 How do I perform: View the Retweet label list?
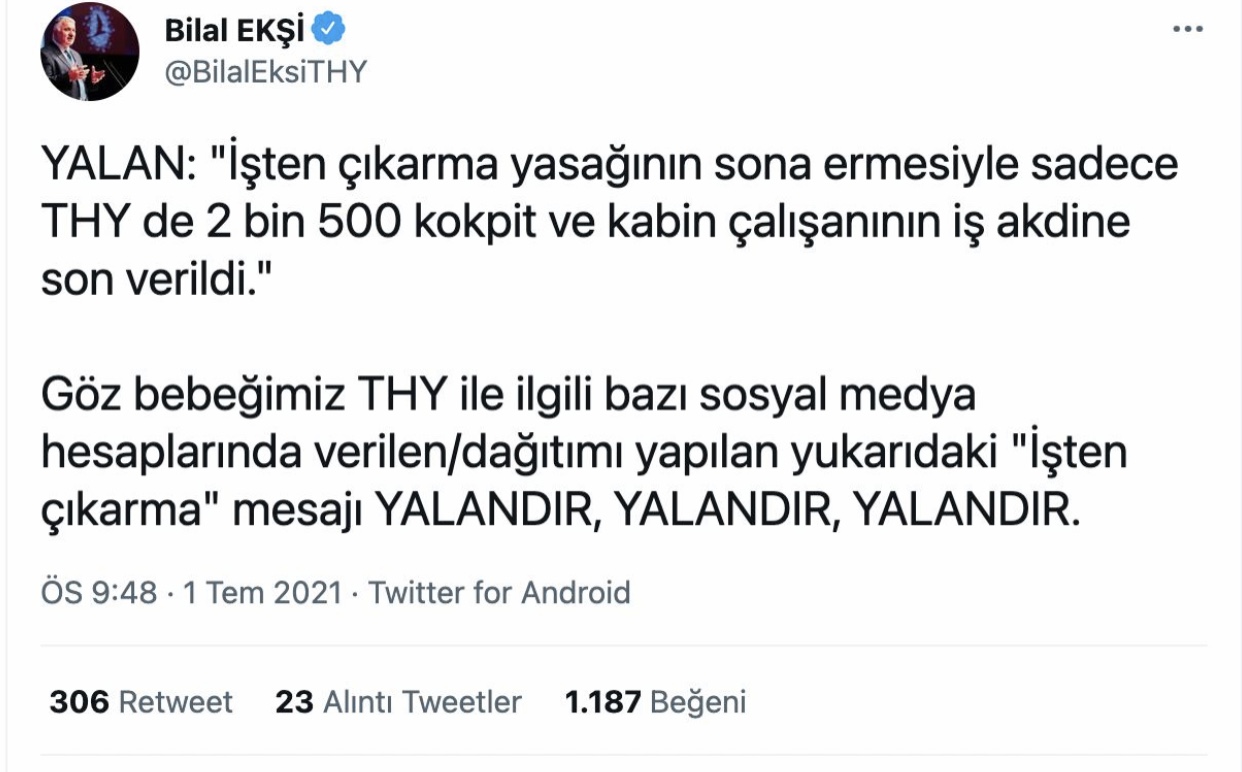tap(176, 702)
